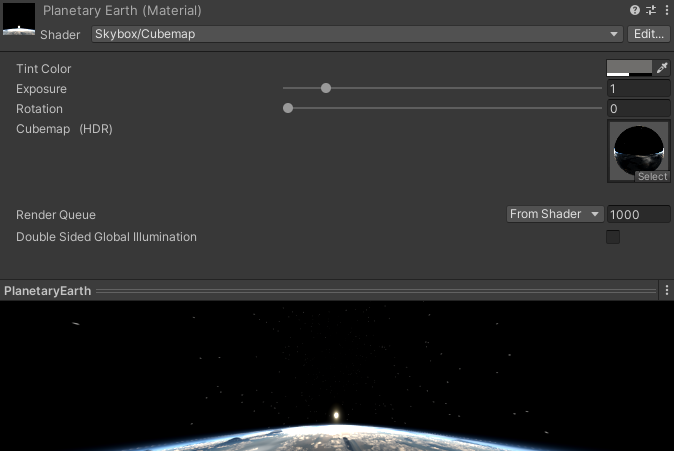Open the Skybox/Cubemap shader dropdown
Screen dimensions: 674x451
click(357, 34)
